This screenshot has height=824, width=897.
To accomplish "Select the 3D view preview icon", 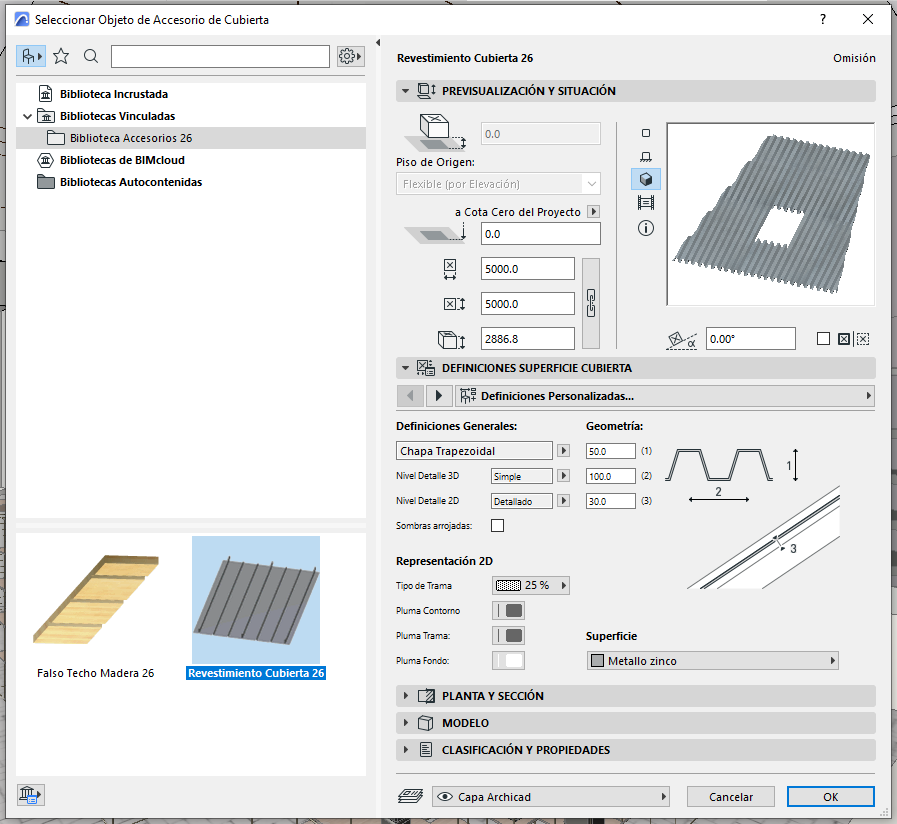I will (645, 179).
